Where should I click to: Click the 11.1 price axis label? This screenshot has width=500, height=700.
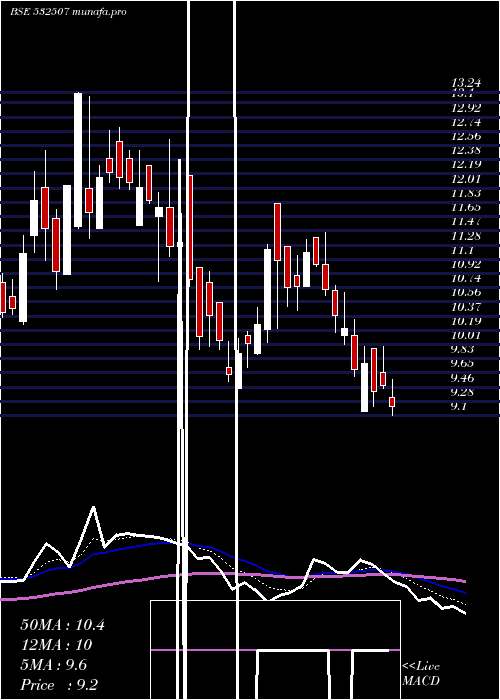coord(463,250)
